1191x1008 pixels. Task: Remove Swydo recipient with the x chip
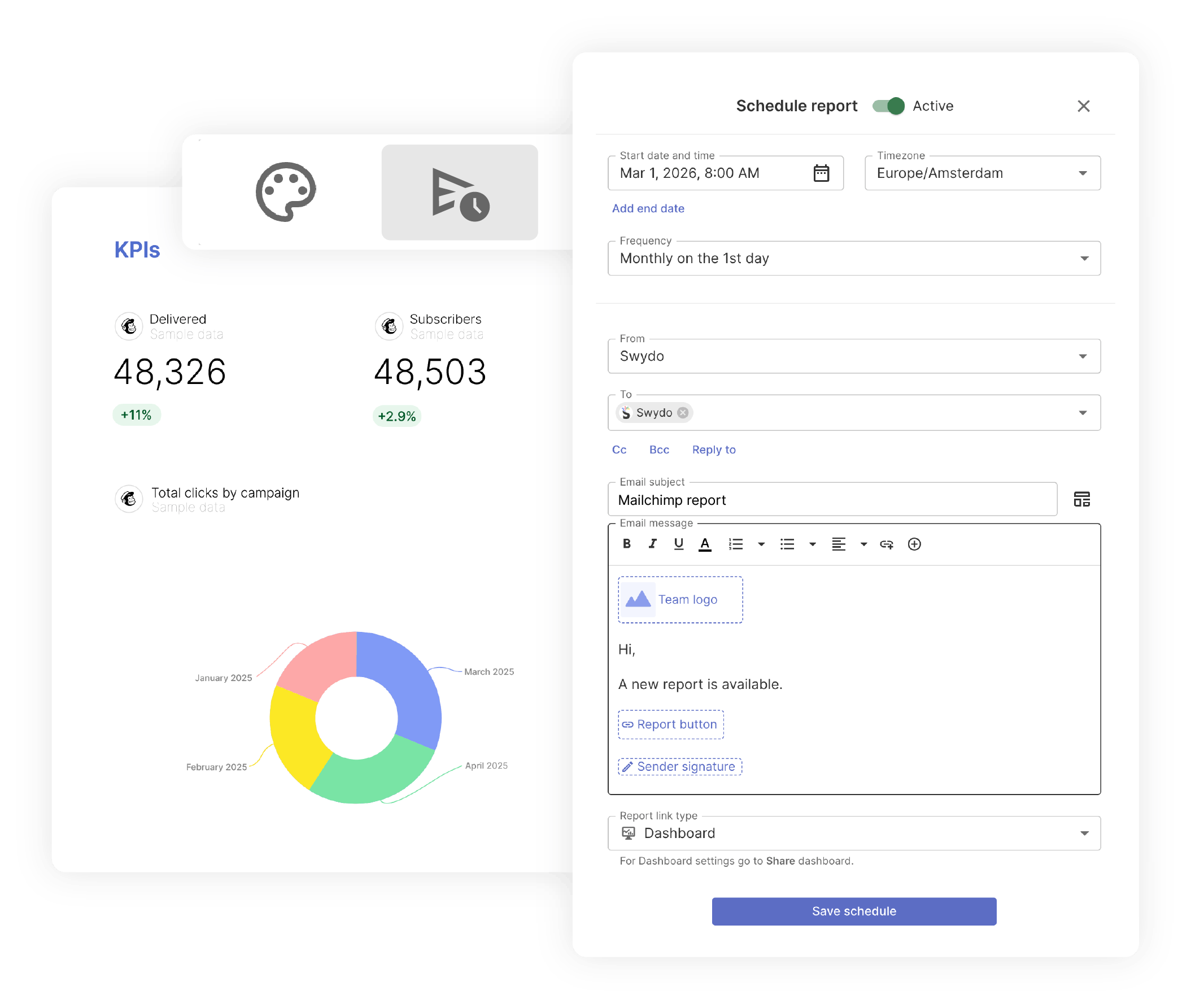click(x=682, y=412)
